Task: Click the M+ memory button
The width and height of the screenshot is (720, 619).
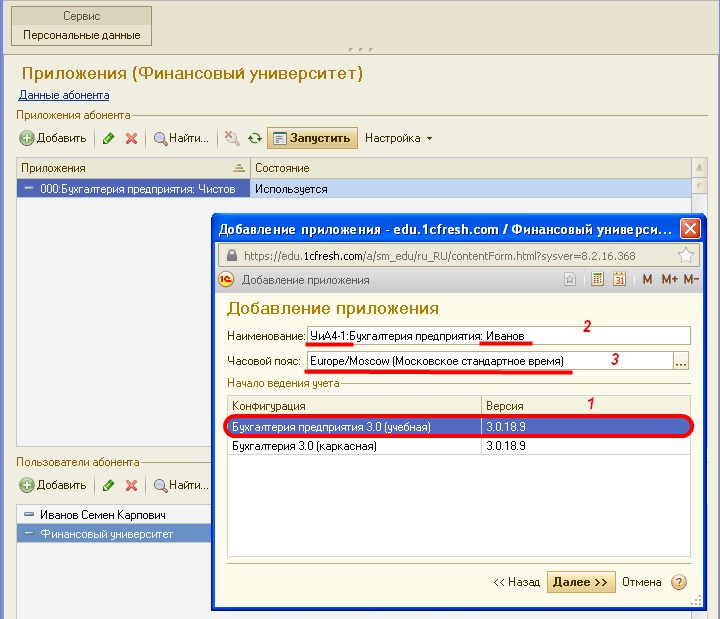Action: [668, 280]
